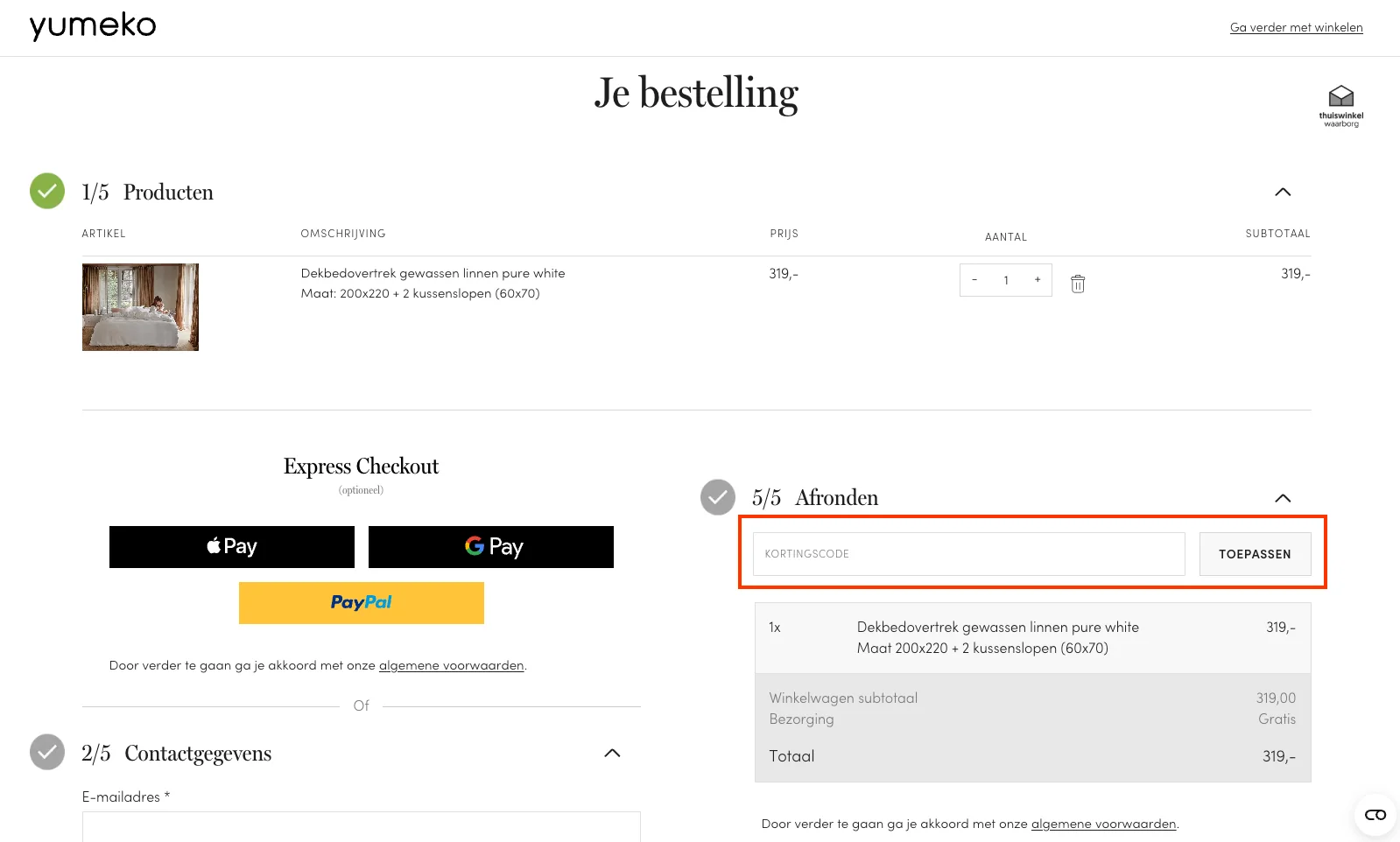This screenshot has height=842, width=1400.
Task: Click the duvet cover product thumbnail
Action: [140, 307]
